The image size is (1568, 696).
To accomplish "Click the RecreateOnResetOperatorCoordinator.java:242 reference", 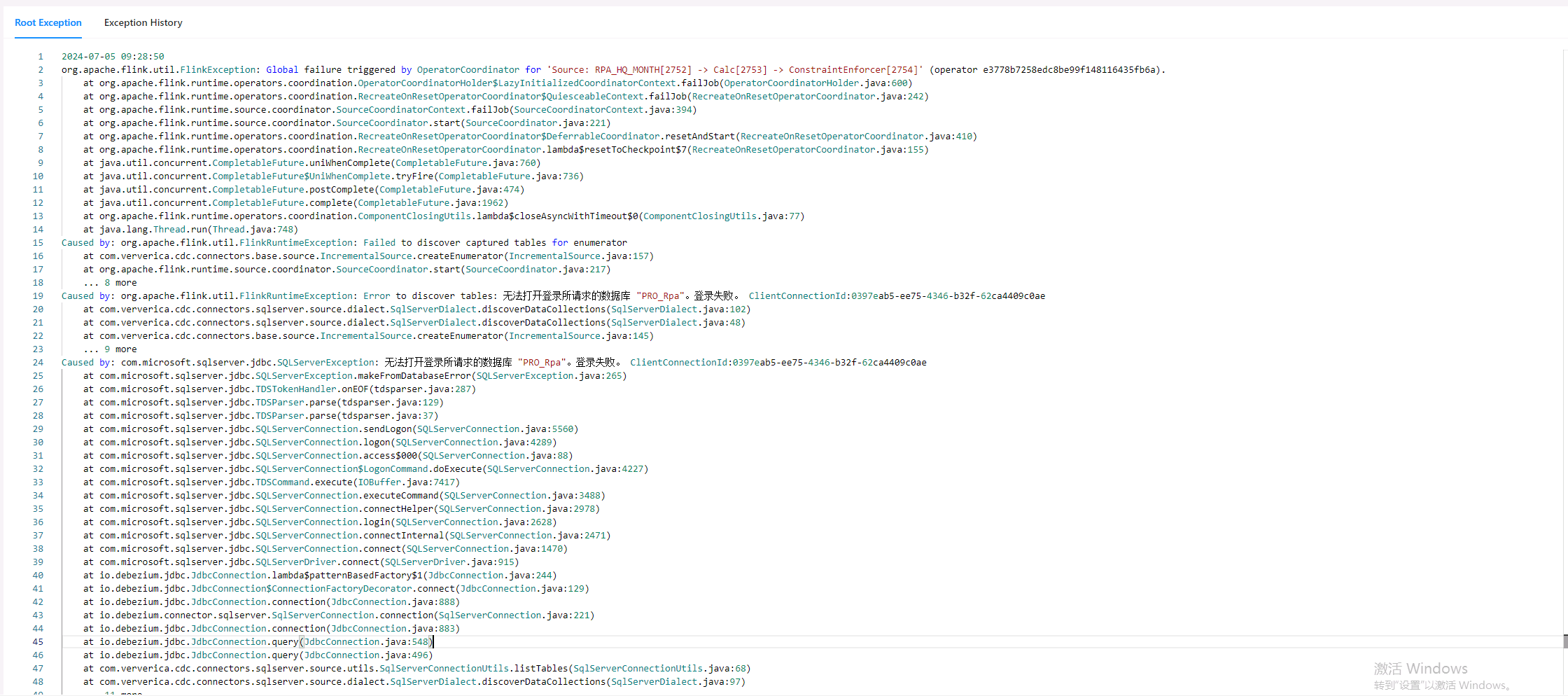I will tap(808, 97).
